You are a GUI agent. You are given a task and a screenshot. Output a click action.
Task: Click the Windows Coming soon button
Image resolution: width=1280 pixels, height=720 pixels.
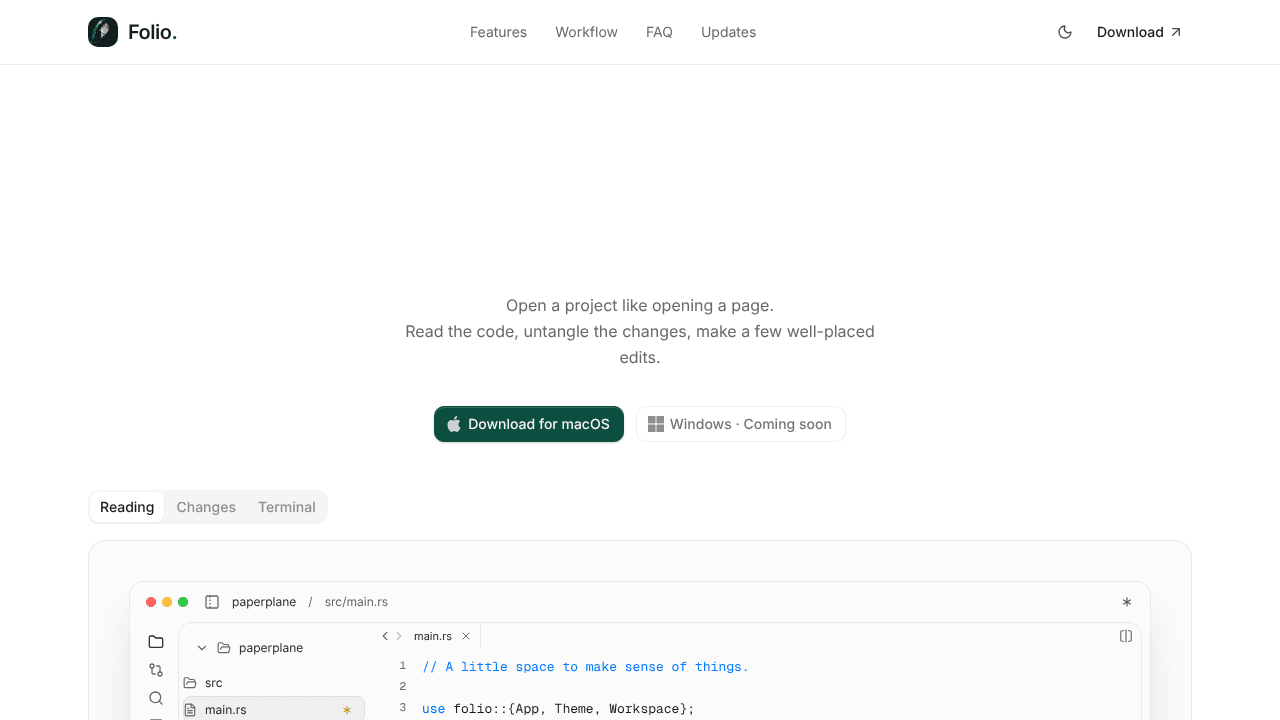[741, 424]
